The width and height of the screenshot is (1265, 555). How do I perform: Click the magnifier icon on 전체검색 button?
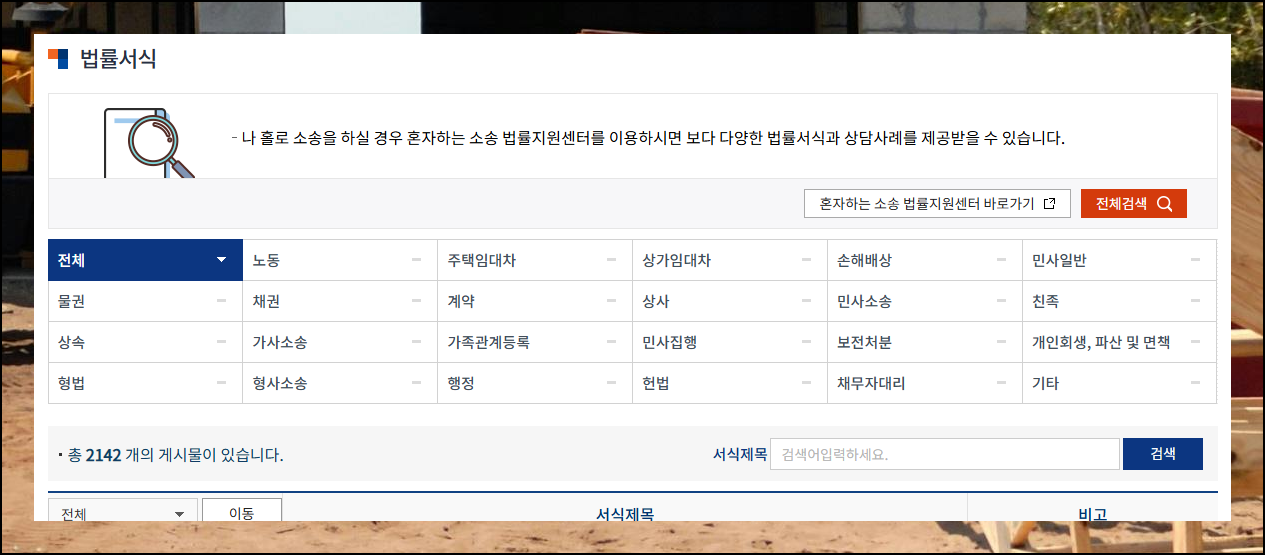coord(1164,204)
